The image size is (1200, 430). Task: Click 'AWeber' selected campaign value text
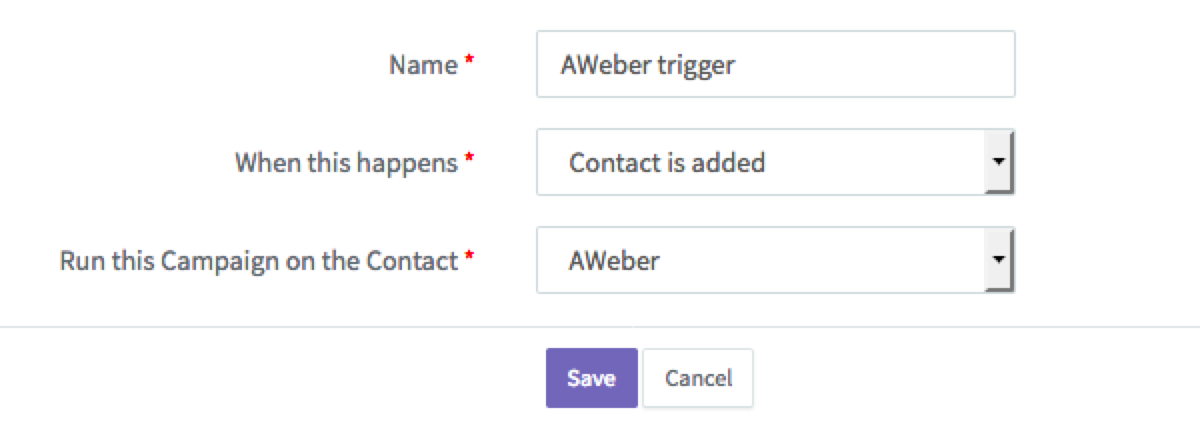click(614, 261)
